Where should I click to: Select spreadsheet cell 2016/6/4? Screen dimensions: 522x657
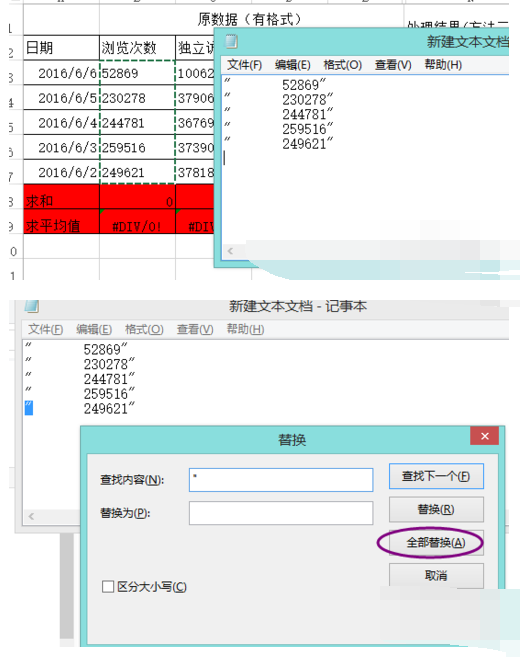coord(62,122)
